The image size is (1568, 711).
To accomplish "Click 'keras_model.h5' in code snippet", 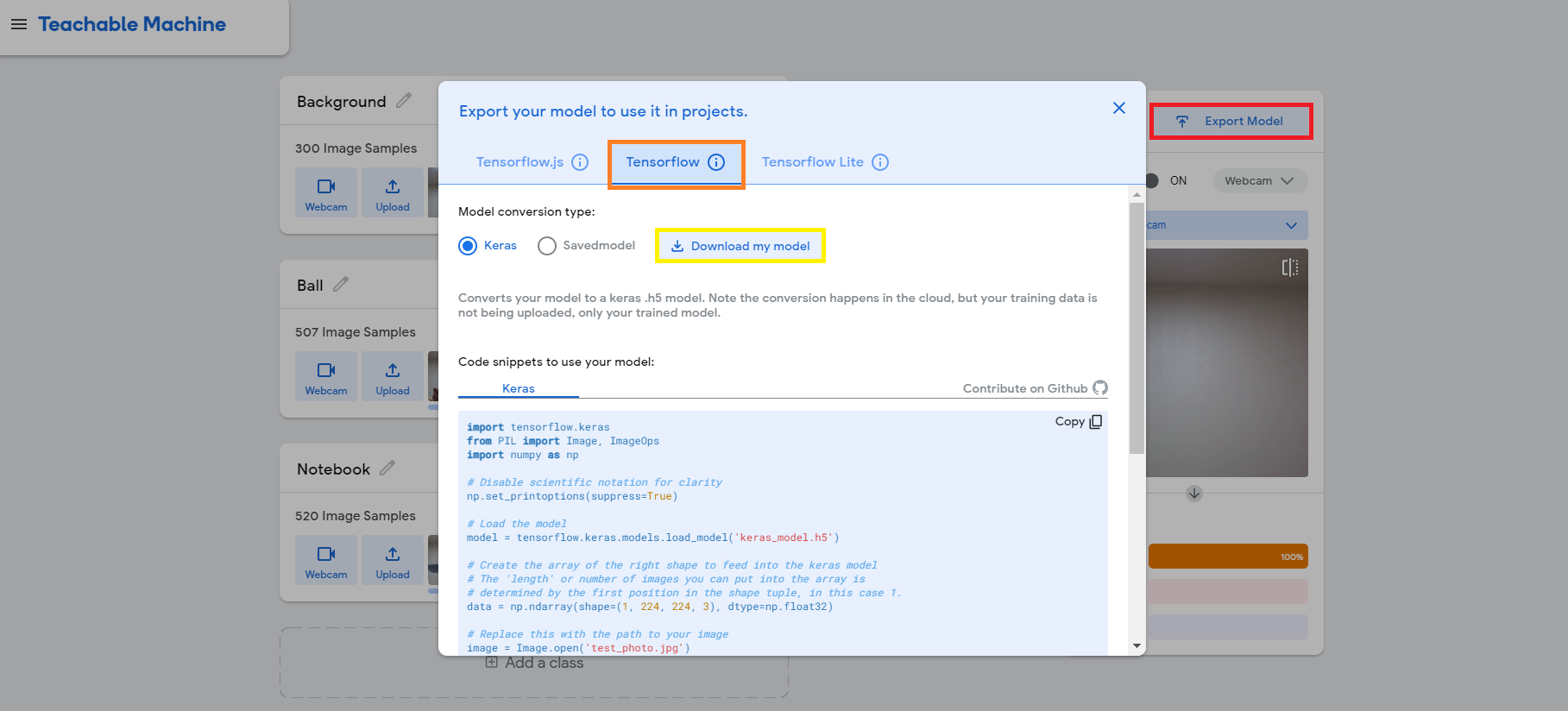I will (x=784, y=538).
